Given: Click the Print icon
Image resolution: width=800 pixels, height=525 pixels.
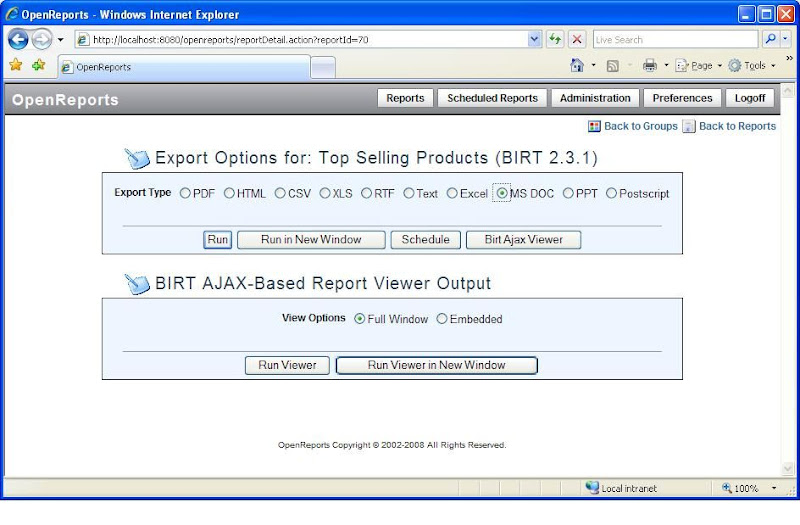Looking at the screenshot, I should click(x=649, y=65).
